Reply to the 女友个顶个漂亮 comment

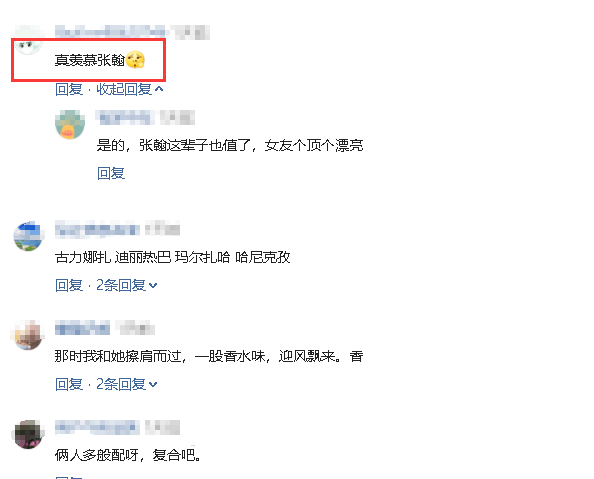111,174
